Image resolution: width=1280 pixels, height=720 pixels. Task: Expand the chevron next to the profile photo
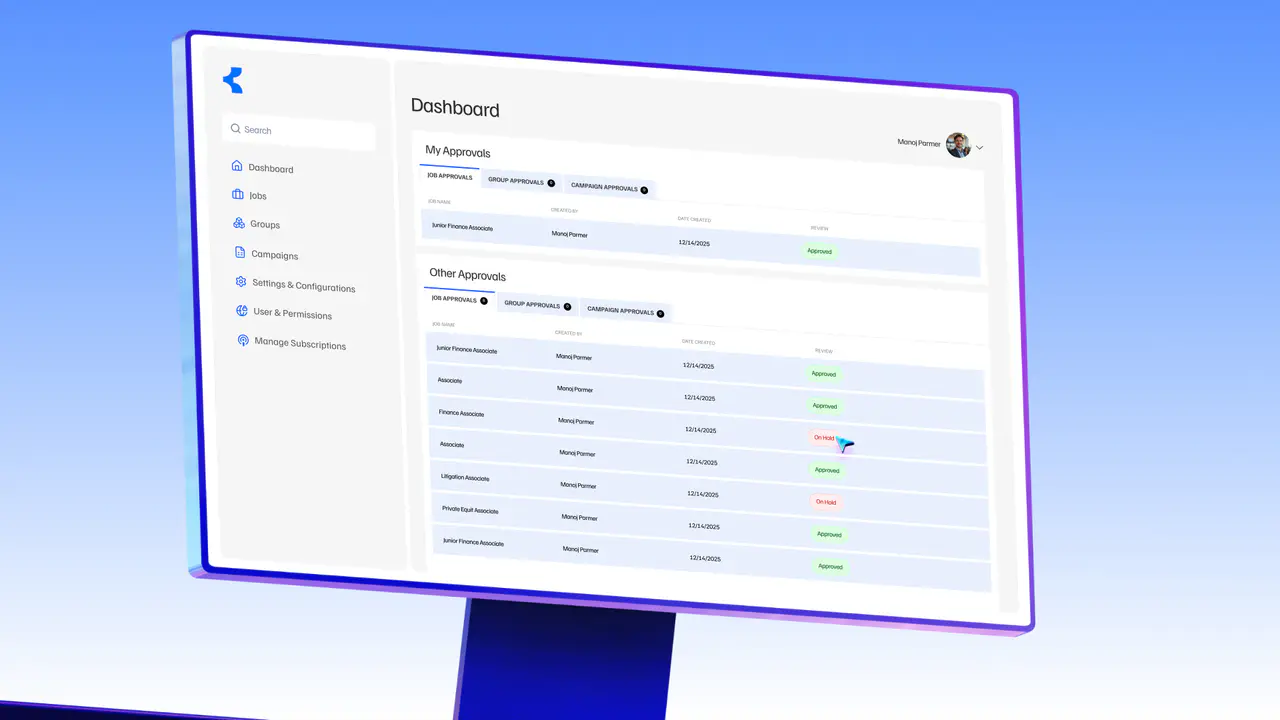point(980,148)
